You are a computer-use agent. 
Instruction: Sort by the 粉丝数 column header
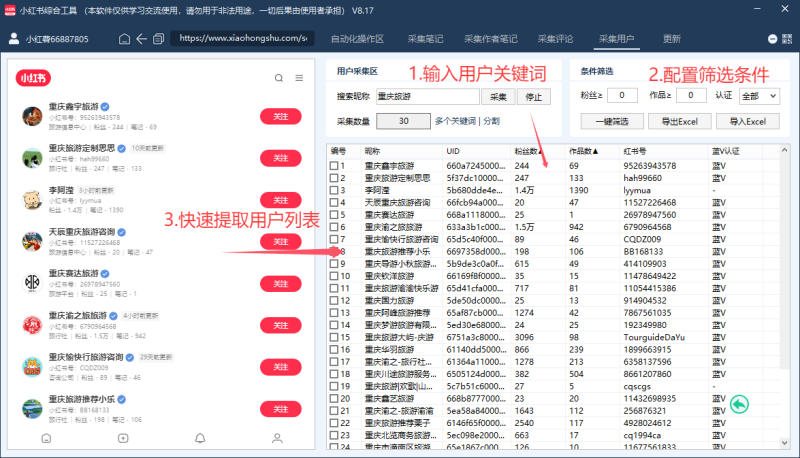pyautogui.click(x=537, y=151)
